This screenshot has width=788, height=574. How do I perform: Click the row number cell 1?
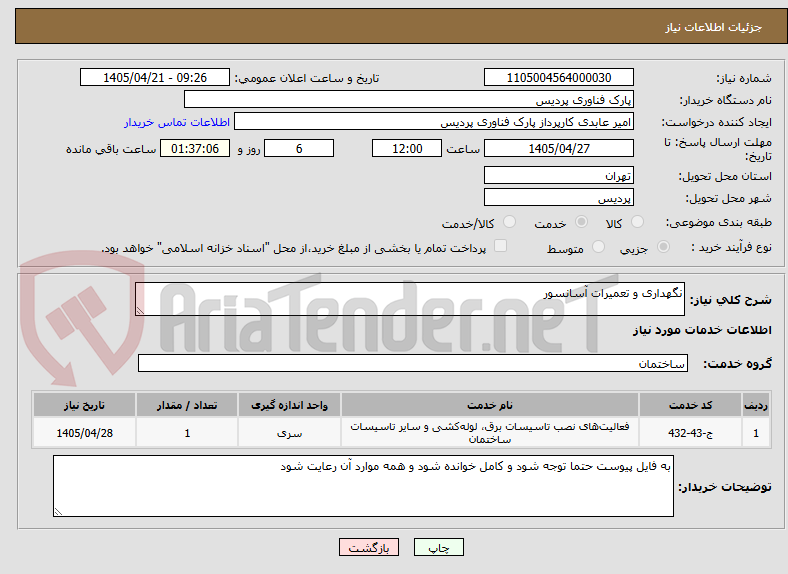click(756, 432)
